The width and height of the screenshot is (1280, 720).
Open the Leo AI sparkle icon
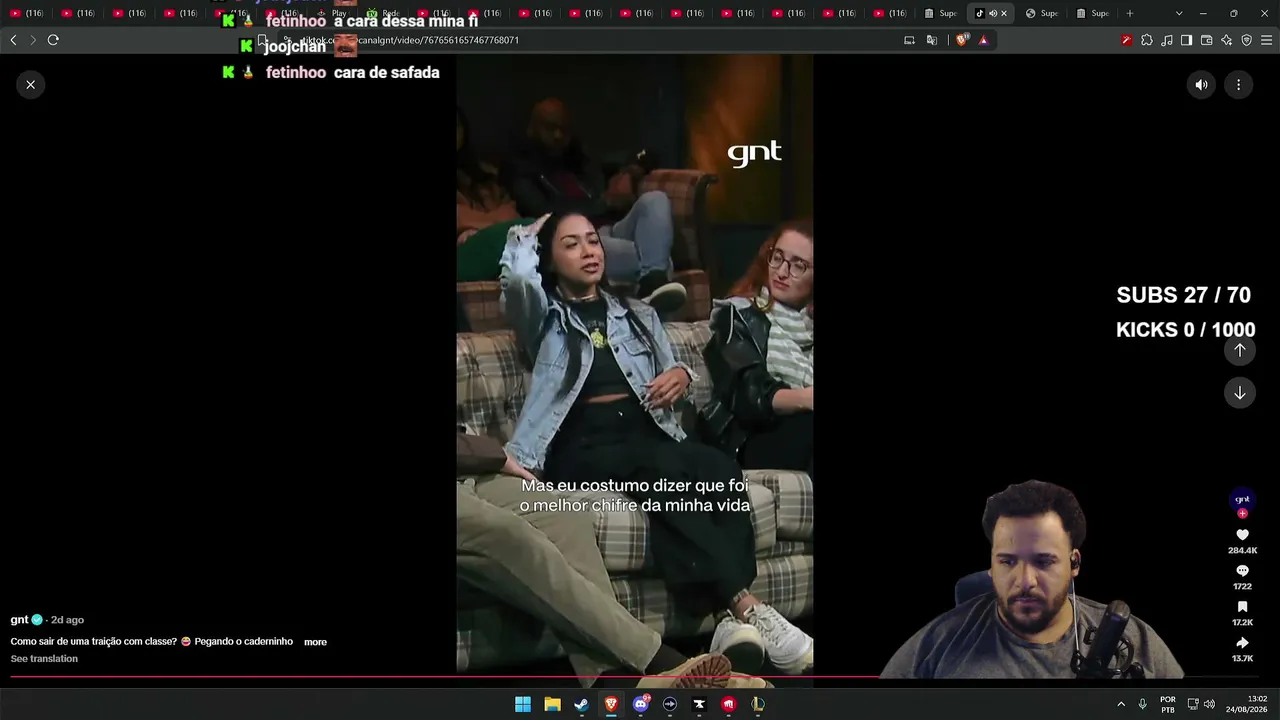click(1226, 40)
